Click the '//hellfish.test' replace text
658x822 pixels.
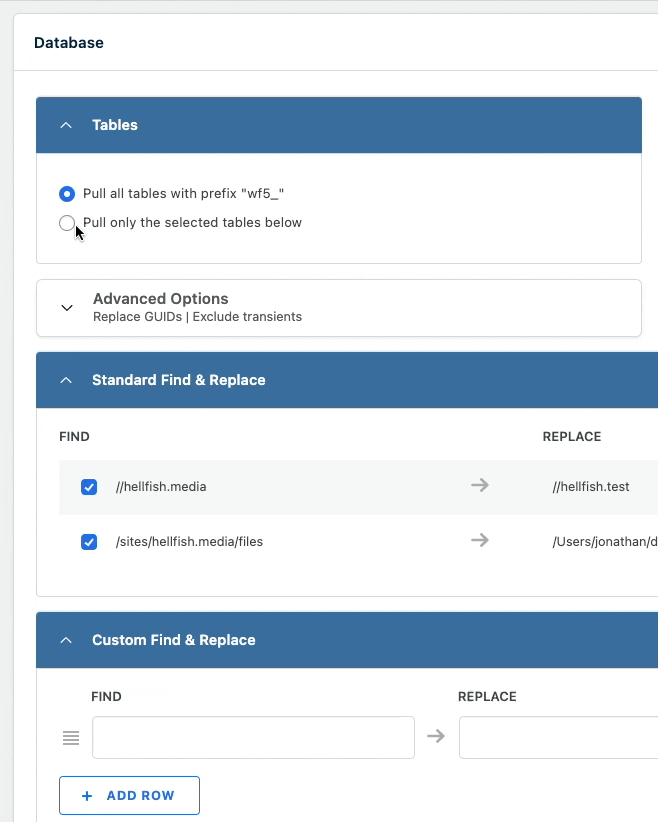click(591, 486)
